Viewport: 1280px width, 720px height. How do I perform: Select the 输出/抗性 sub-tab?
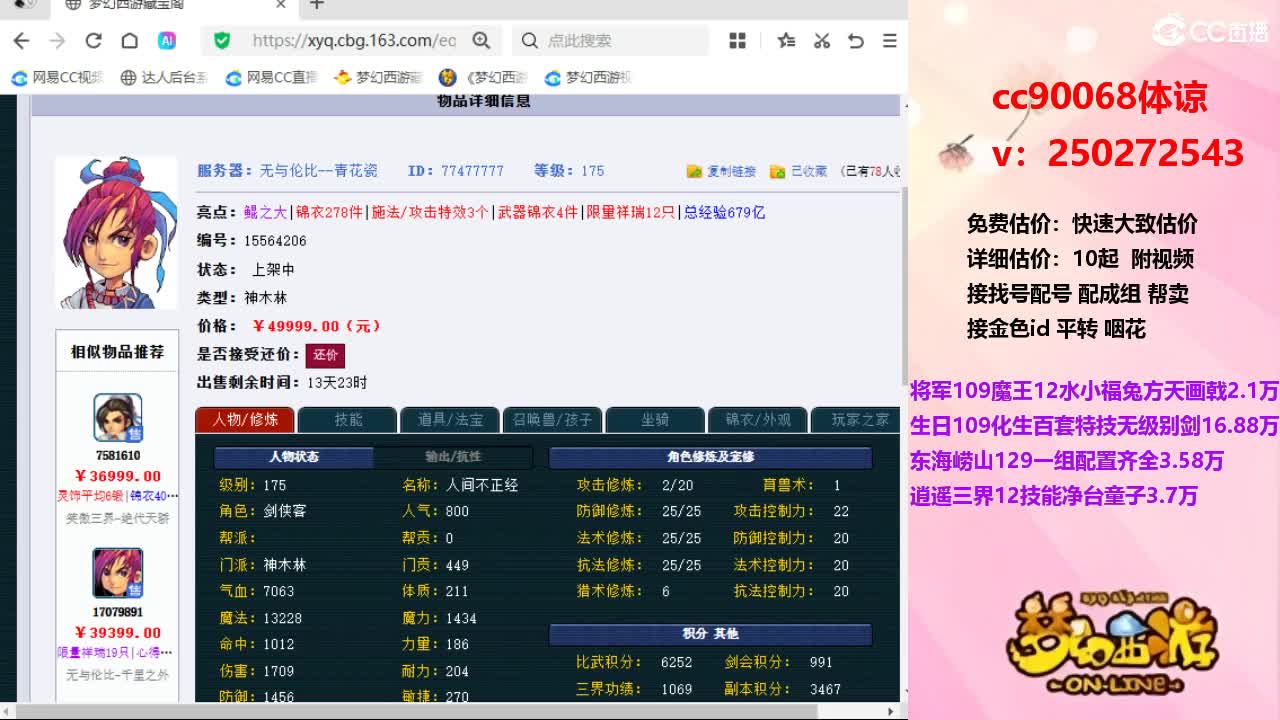(x=453, y=457)
